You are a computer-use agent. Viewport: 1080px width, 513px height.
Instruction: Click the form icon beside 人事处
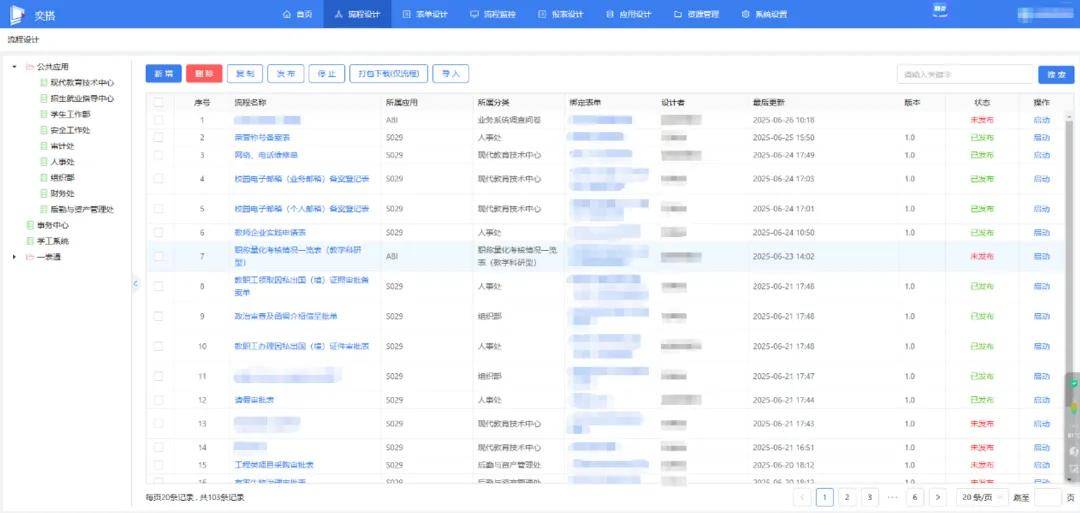pyautogui.click(x=43, y=162)
